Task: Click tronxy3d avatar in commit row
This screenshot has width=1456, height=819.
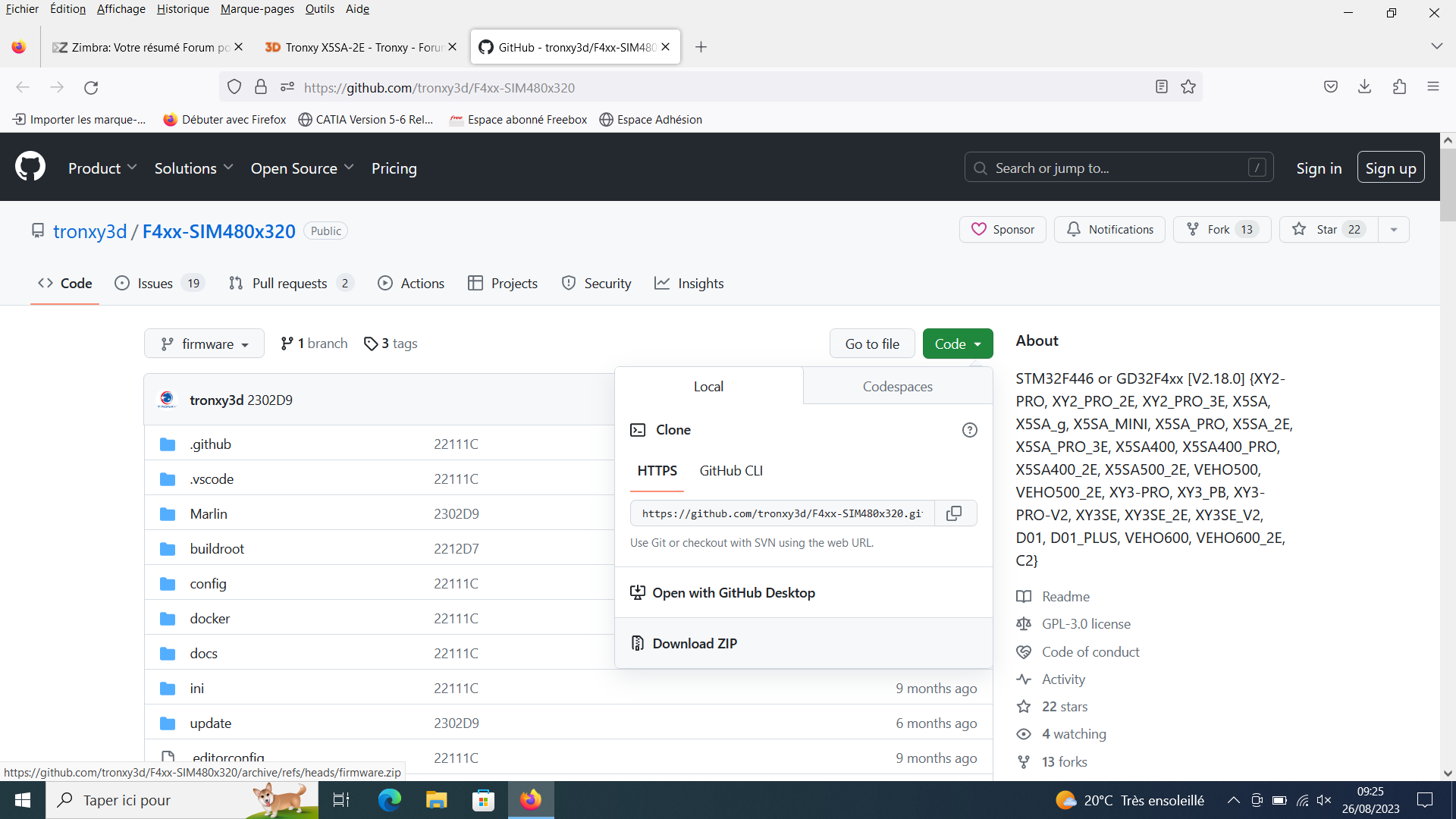Action: click(167, 400)
